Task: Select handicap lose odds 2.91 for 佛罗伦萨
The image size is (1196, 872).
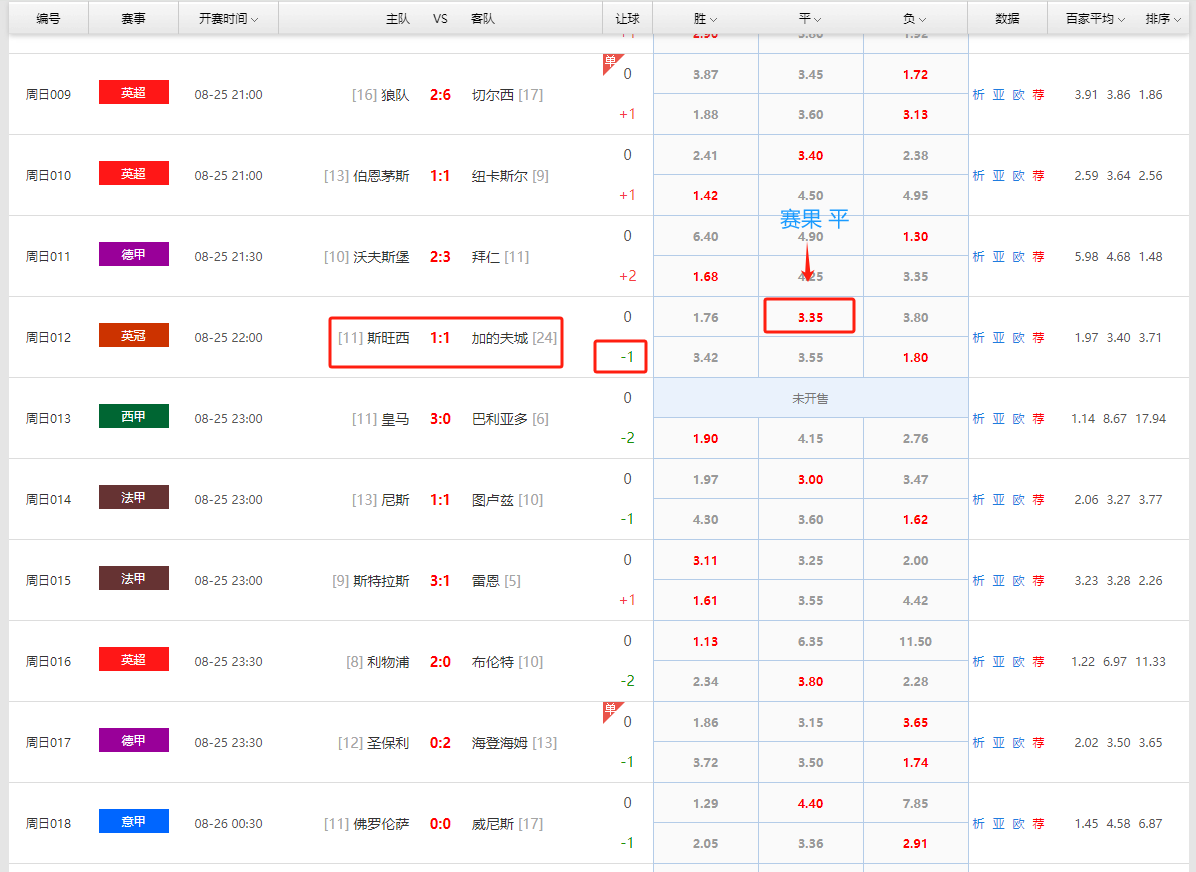Action: pyautogui.click(x=915, y=844)
